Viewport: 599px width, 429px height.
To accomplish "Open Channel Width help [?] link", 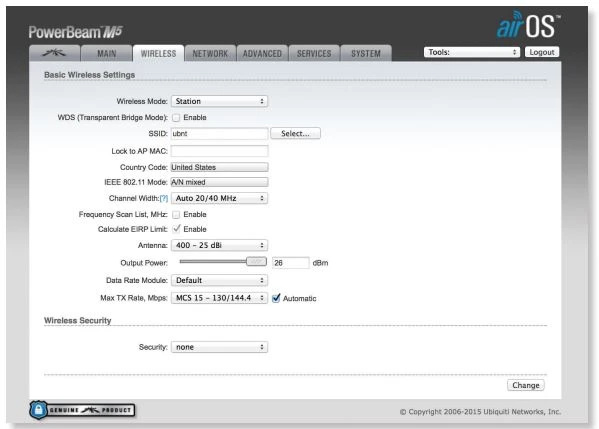I will coord(164,198).
